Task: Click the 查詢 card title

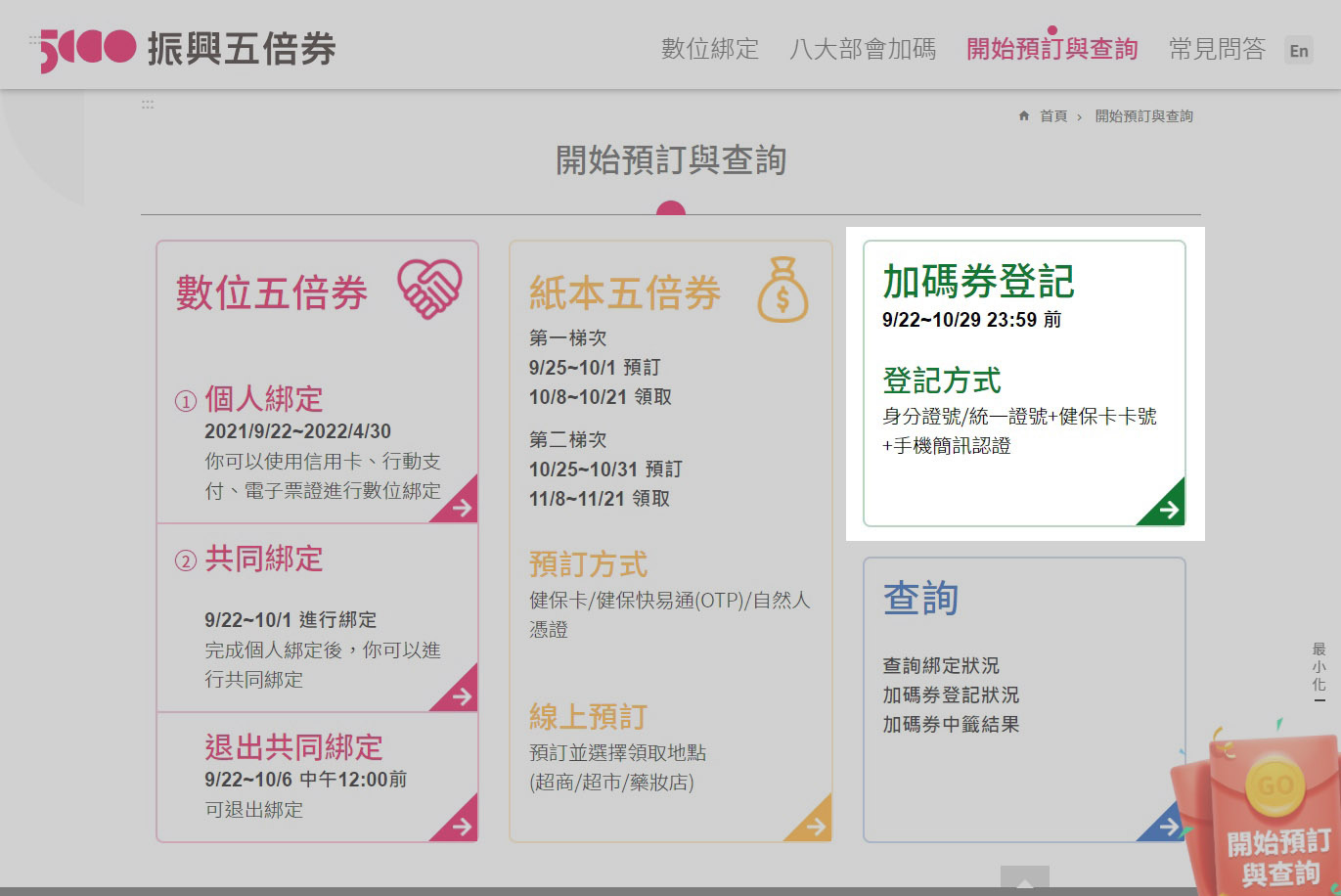Action: click(x=920, y=598)
